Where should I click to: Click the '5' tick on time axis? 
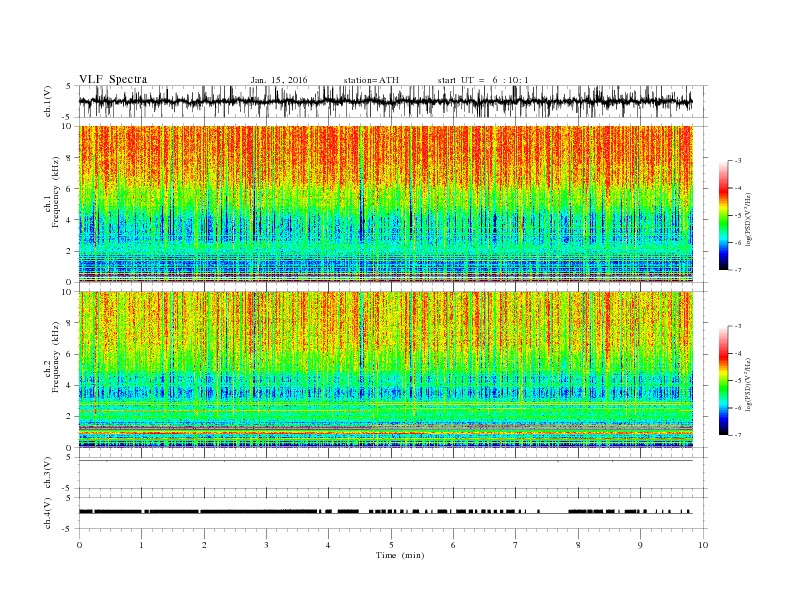point(391,545)
